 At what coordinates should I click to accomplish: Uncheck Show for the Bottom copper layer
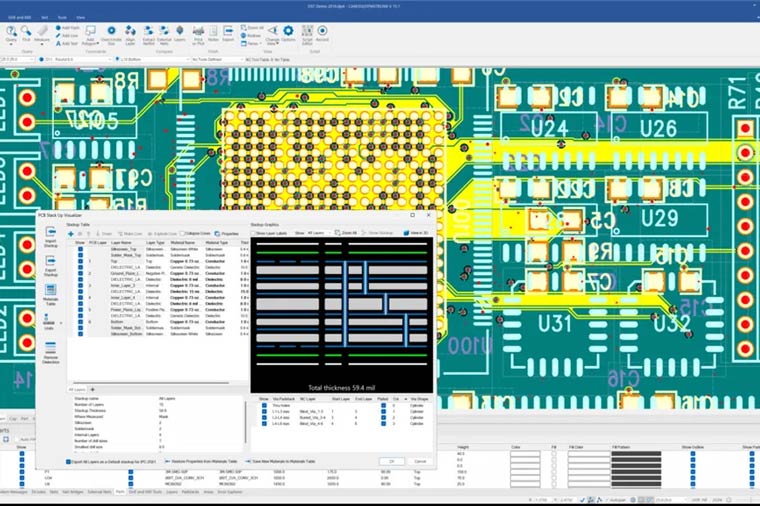tap(80, 322)
